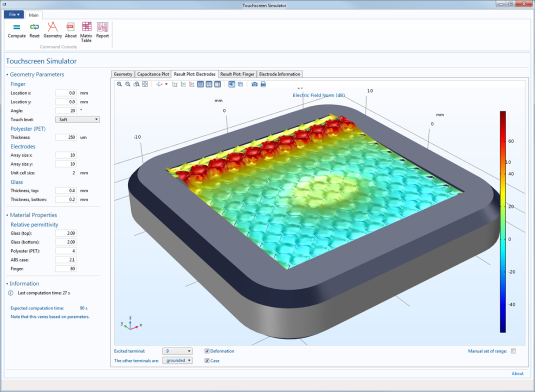Open the other terminals grounded dropdown
The height and width of the screenshot is (392, 535).
(177, 361)
